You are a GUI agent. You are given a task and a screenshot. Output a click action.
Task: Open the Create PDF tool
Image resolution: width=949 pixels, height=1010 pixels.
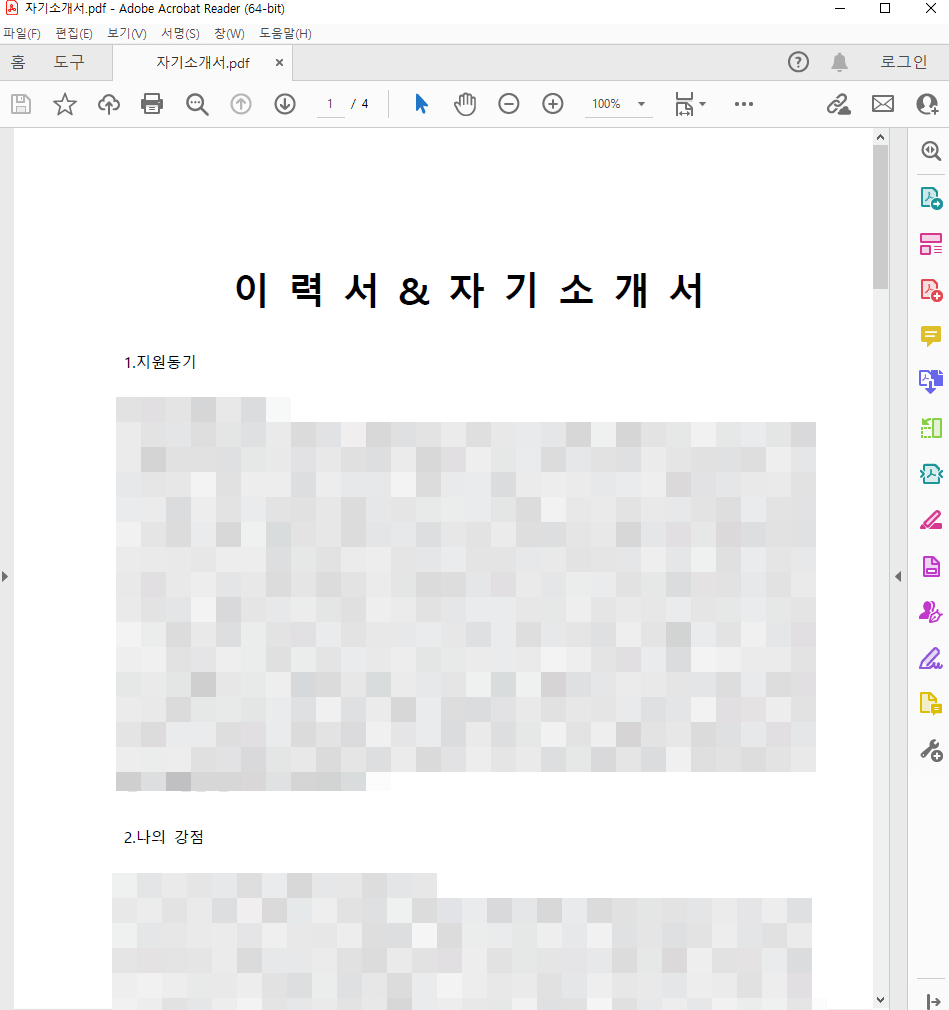pos(930,290)
